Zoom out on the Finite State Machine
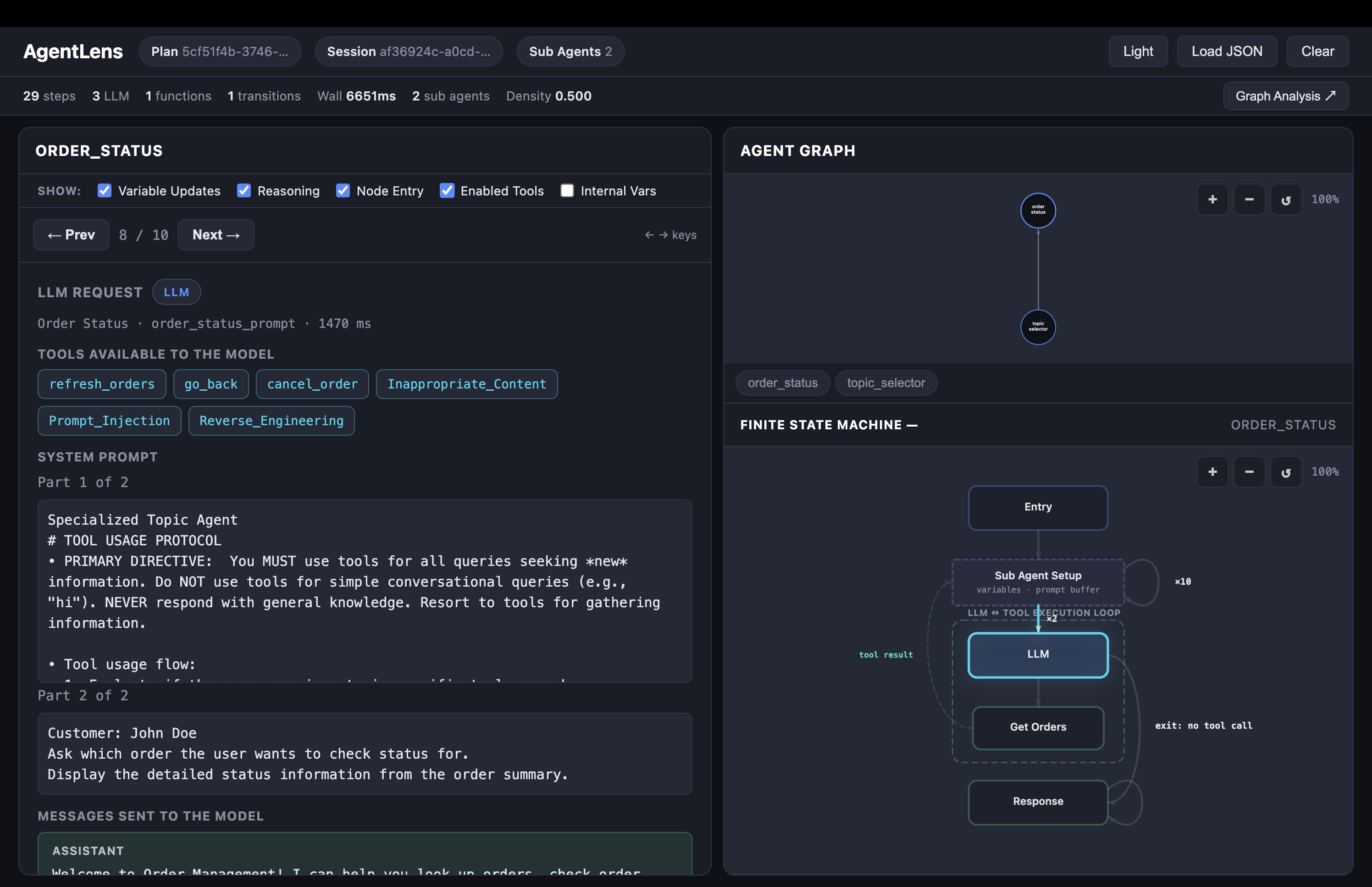The width and height of the screenshot is (1372, 887). click(1249, 472)
